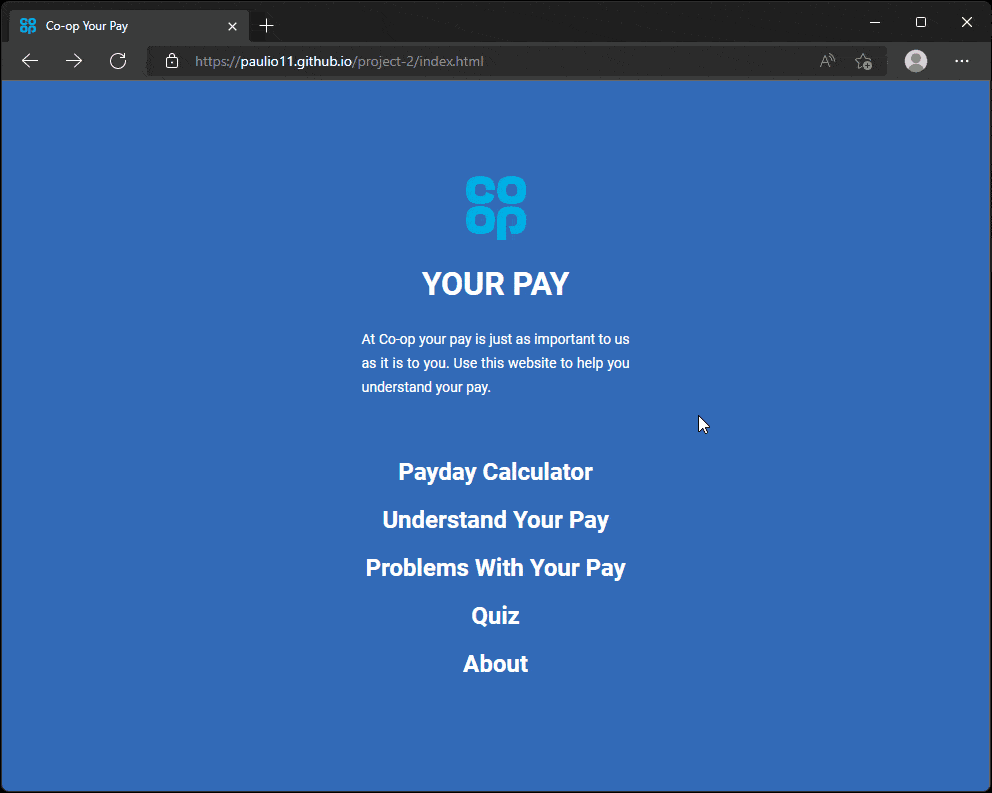Maximize the browser window
This screenshot has height=793, width=992.
(921, 22)
